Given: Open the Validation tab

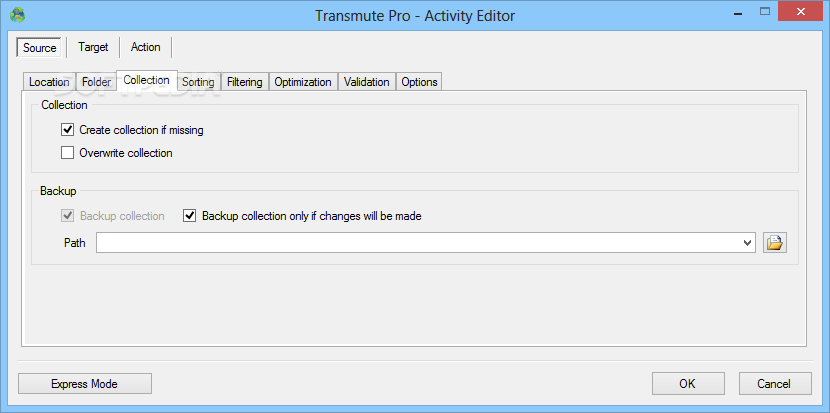Looking at the screenshot, I should coord(367,82).
